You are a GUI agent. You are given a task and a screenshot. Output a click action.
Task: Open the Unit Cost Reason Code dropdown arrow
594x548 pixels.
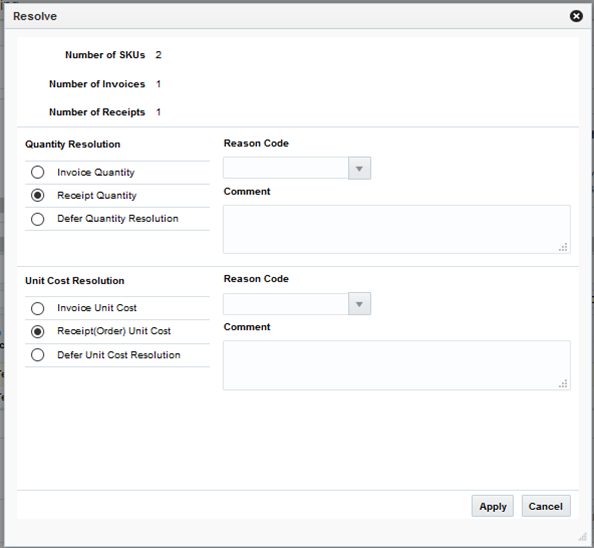pos(359,304)
